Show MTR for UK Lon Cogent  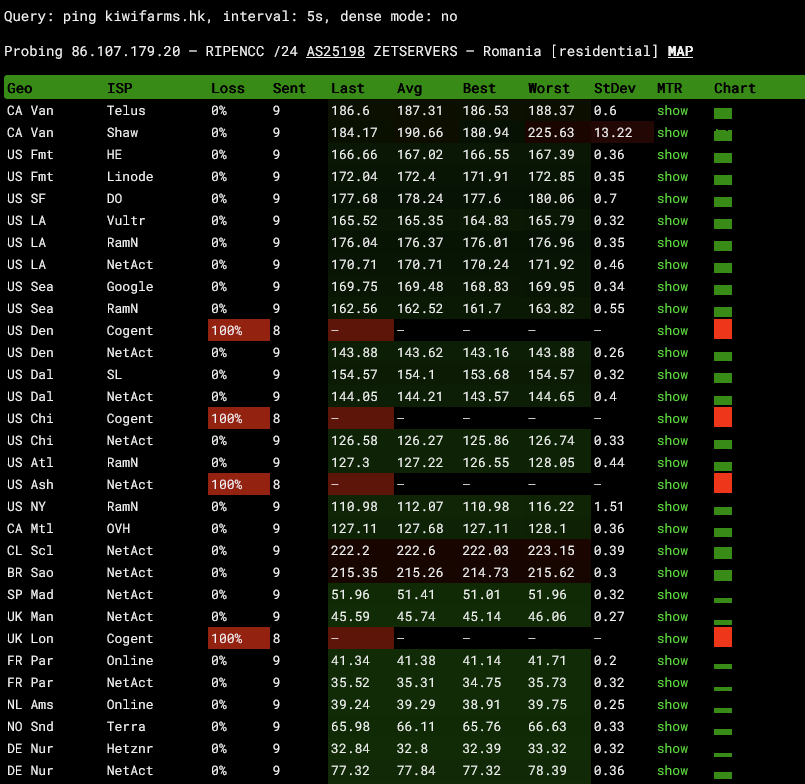(x=673, y=639)
